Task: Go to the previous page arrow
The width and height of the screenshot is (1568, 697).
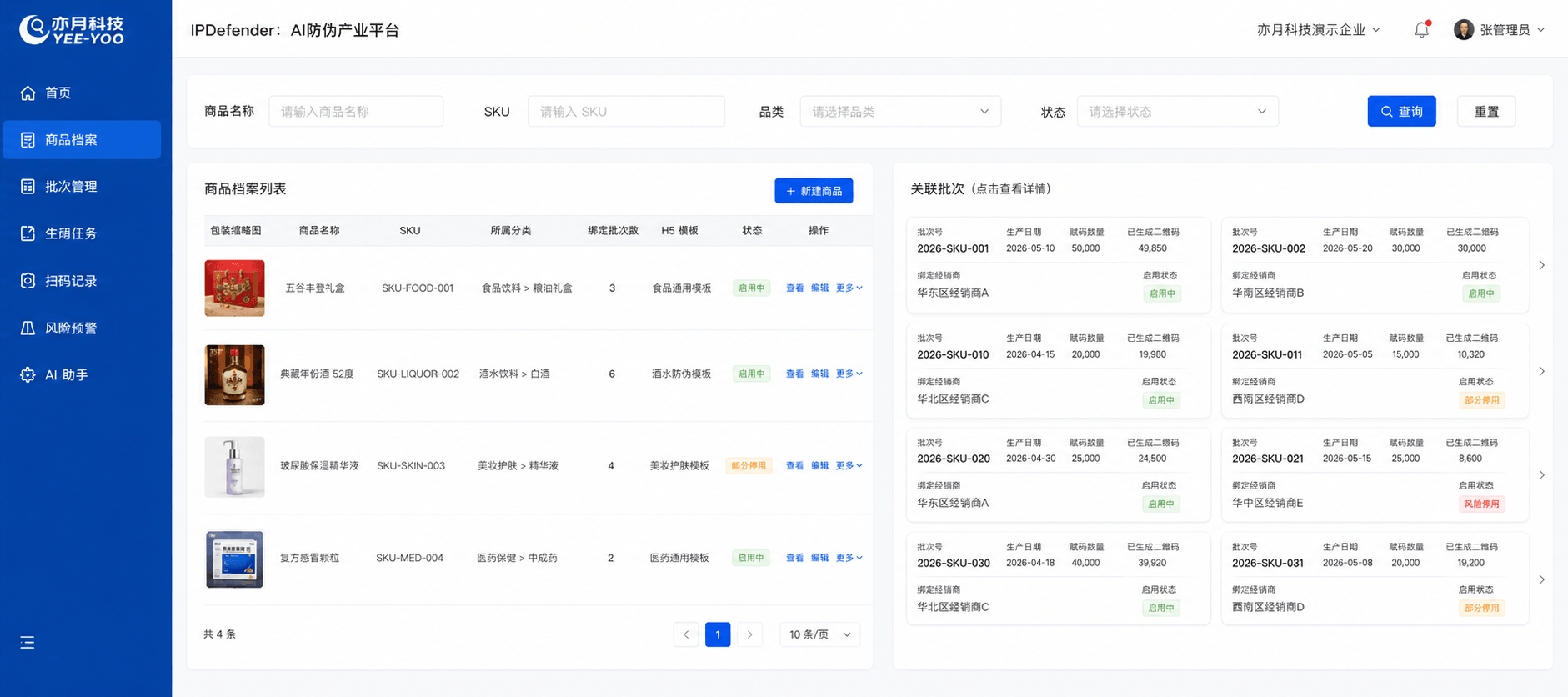Action: coord(686,634)
